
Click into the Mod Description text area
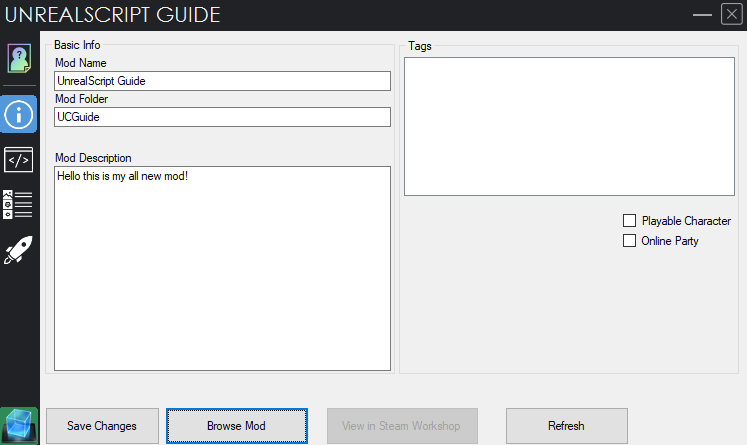click(222, 268)
